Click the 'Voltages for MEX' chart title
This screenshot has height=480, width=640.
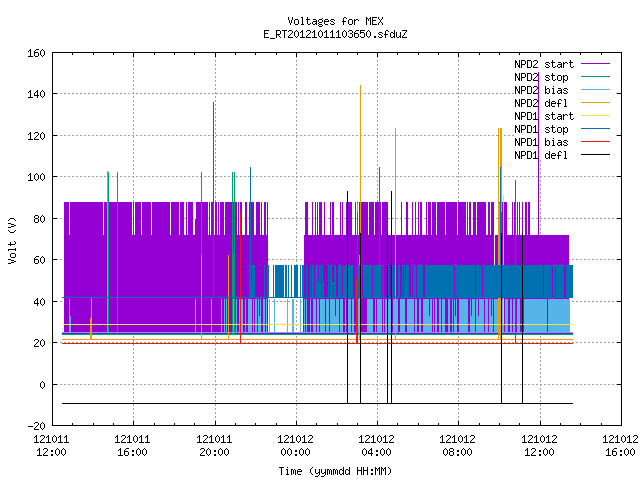335,21
